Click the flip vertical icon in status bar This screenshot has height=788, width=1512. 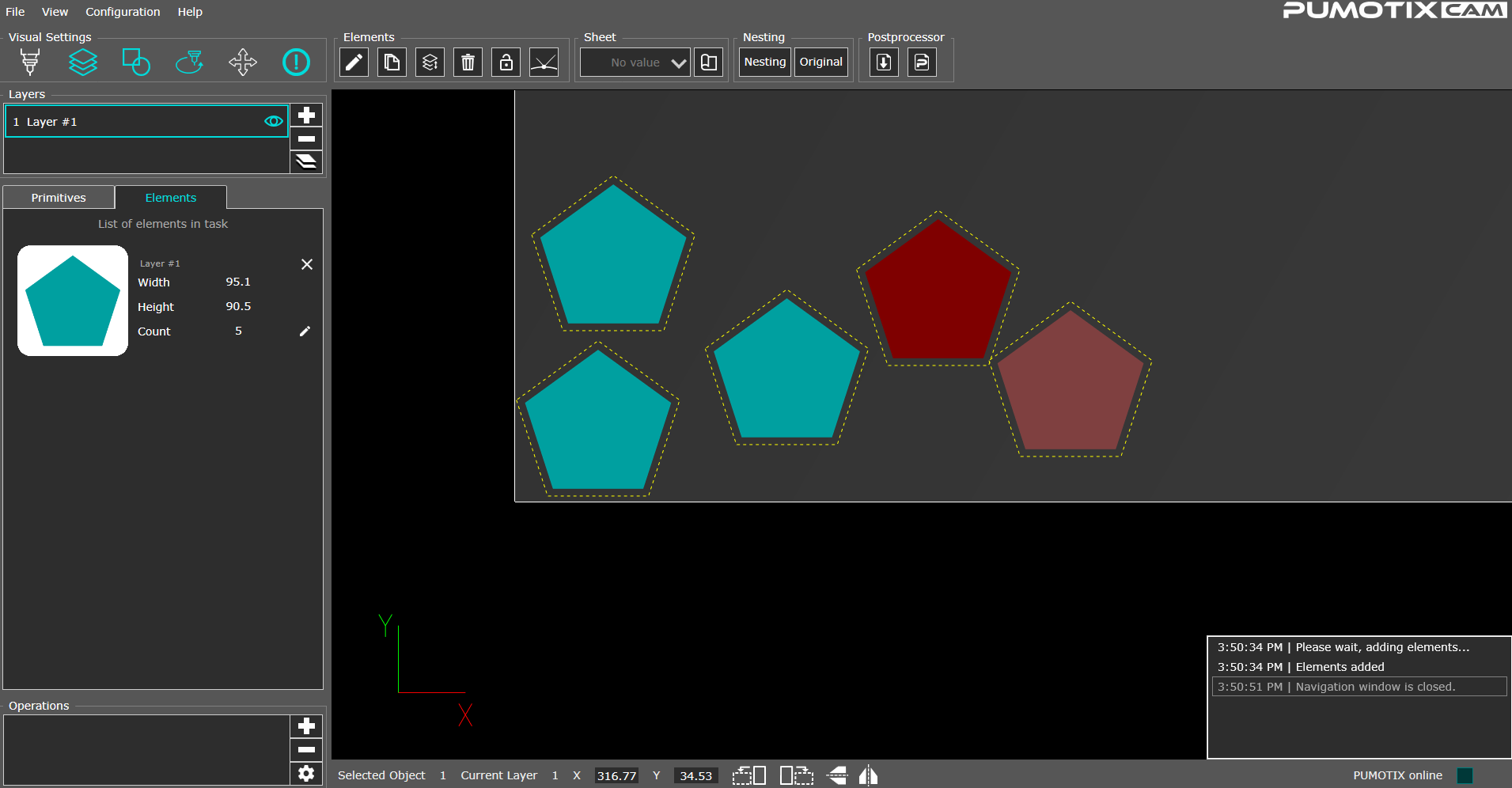click(x=837, y=775)
